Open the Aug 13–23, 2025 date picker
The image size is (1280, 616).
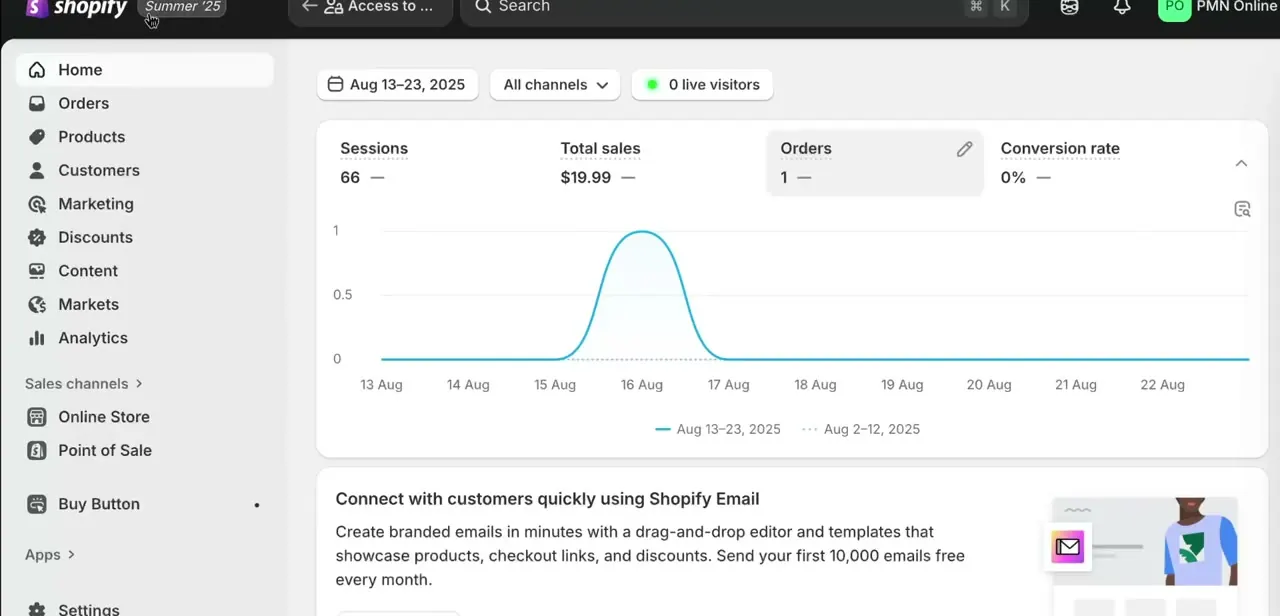(397, 85)
